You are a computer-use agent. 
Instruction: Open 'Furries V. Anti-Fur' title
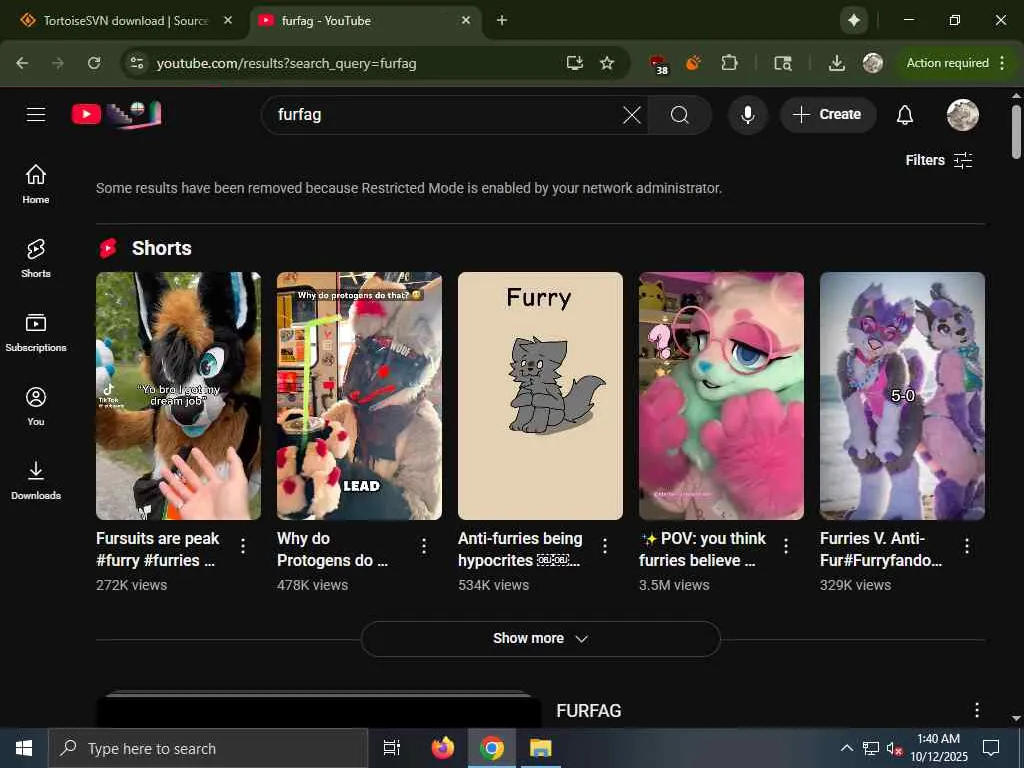point(881,549)
